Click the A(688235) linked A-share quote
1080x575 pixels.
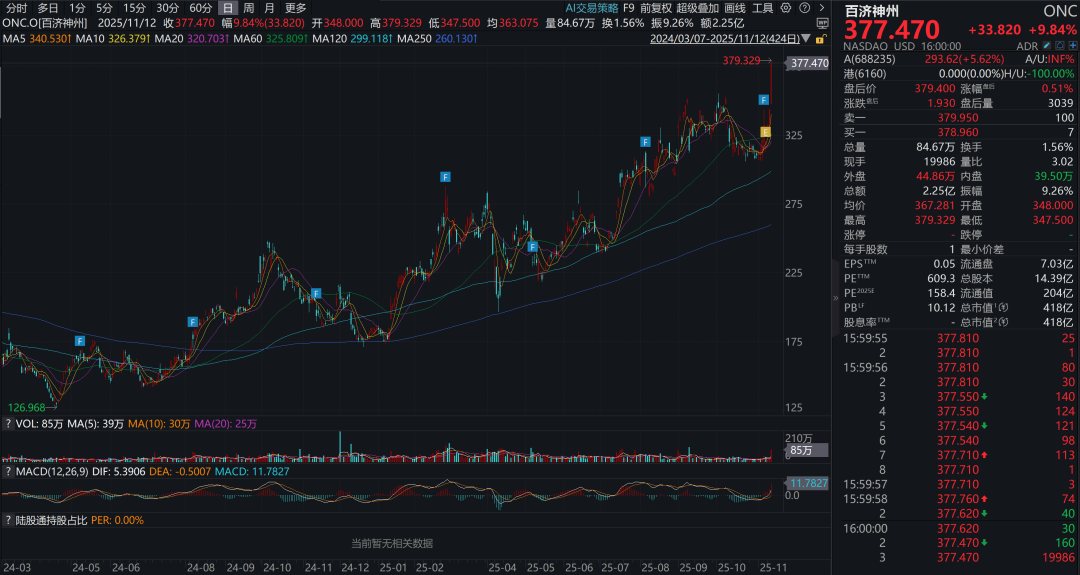point(958,59)
